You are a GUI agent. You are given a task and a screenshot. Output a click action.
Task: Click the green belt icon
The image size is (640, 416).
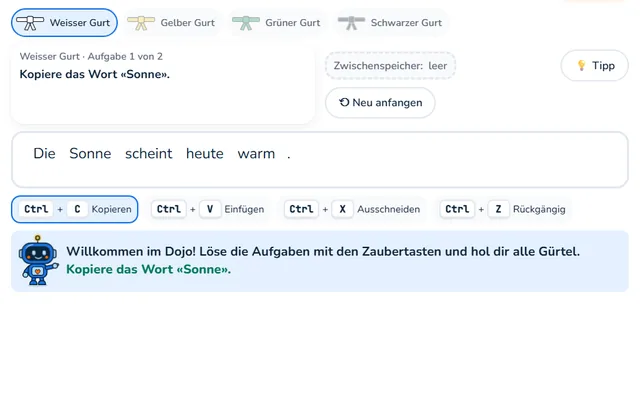pyautogui.click(x=246, y=23)
